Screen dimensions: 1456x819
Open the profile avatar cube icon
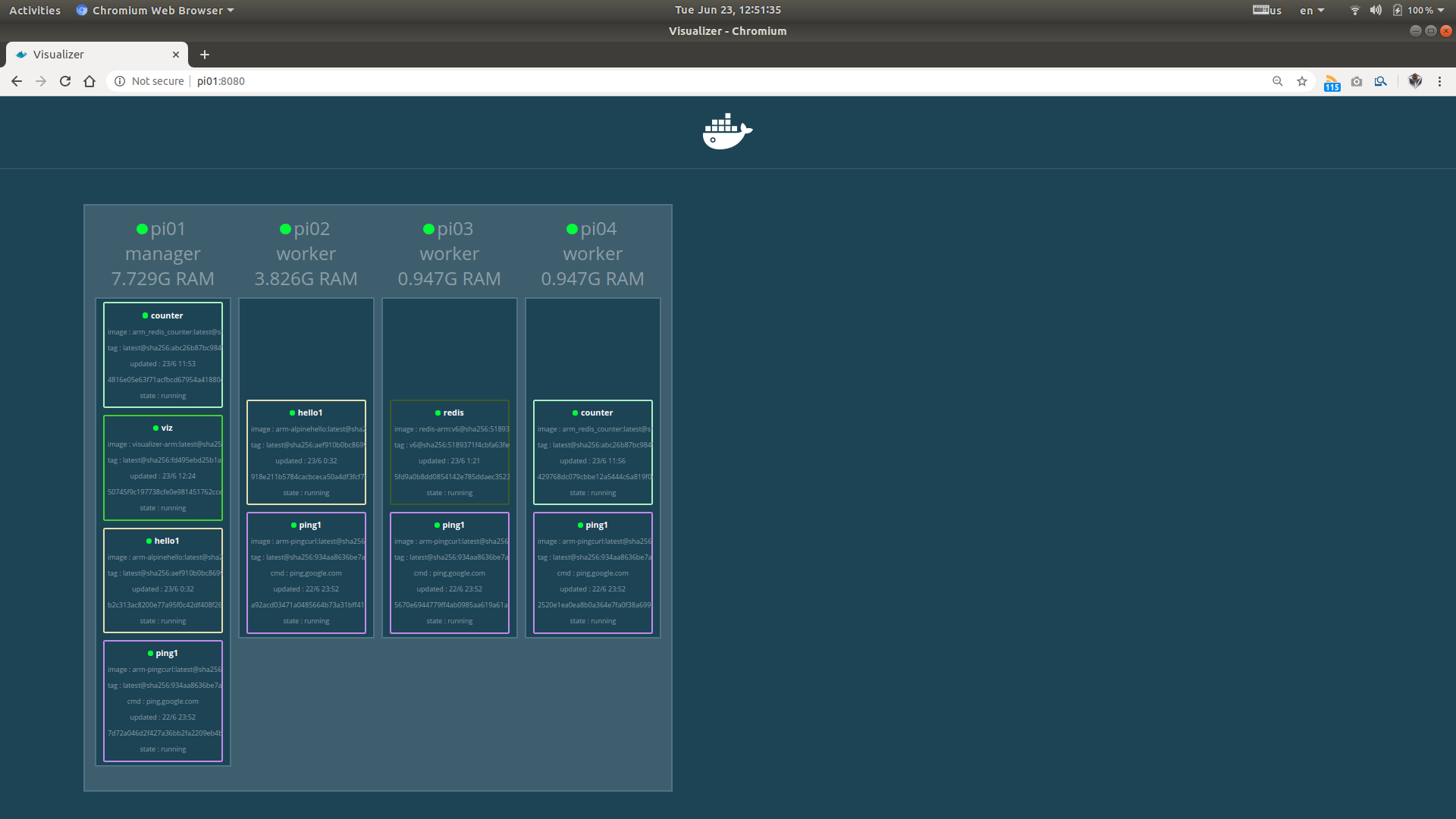1415,81
